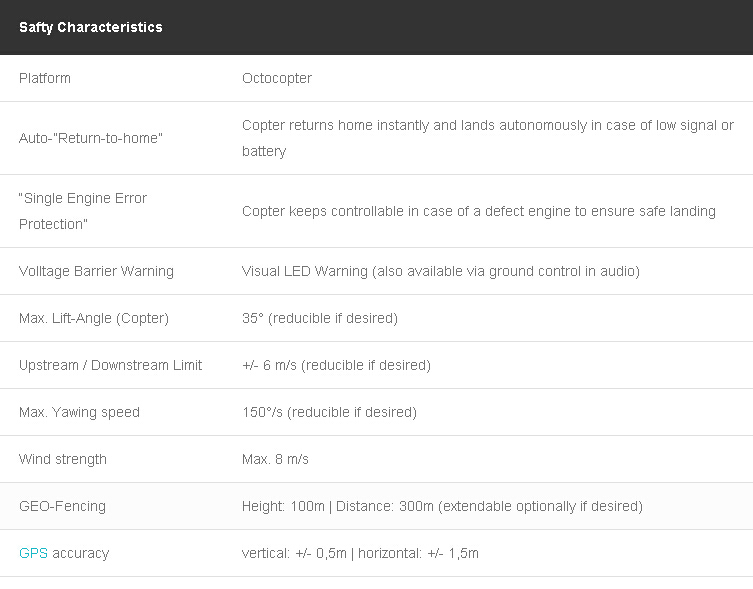Select the Wind strength row label
753x589 pixels.
point(63,459)
